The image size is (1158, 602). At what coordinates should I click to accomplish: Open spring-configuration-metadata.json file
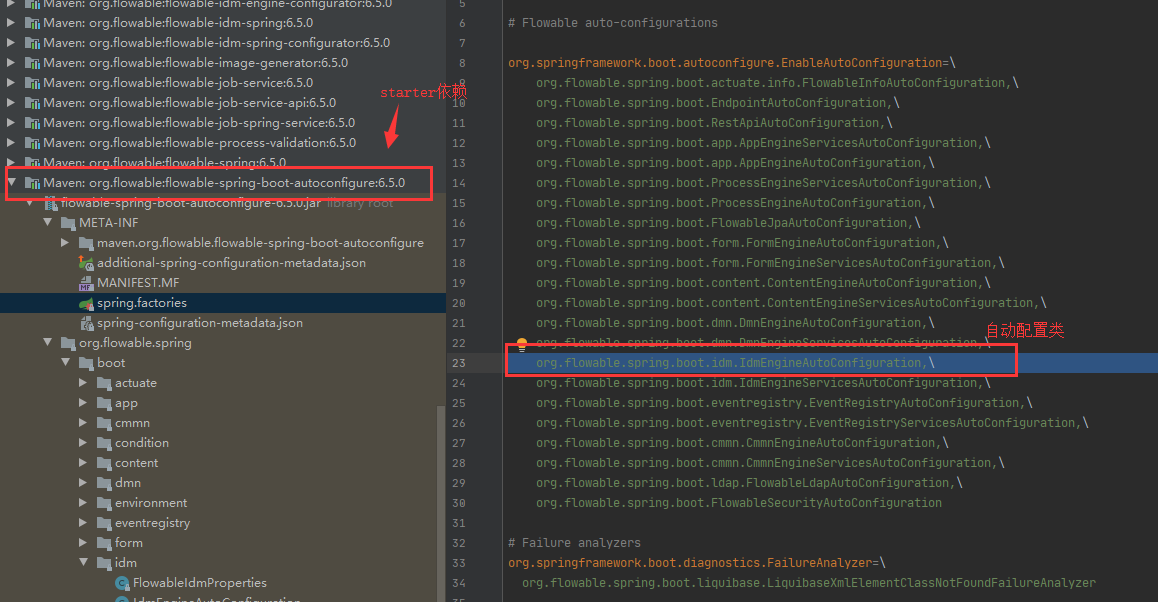pos(199,323)
